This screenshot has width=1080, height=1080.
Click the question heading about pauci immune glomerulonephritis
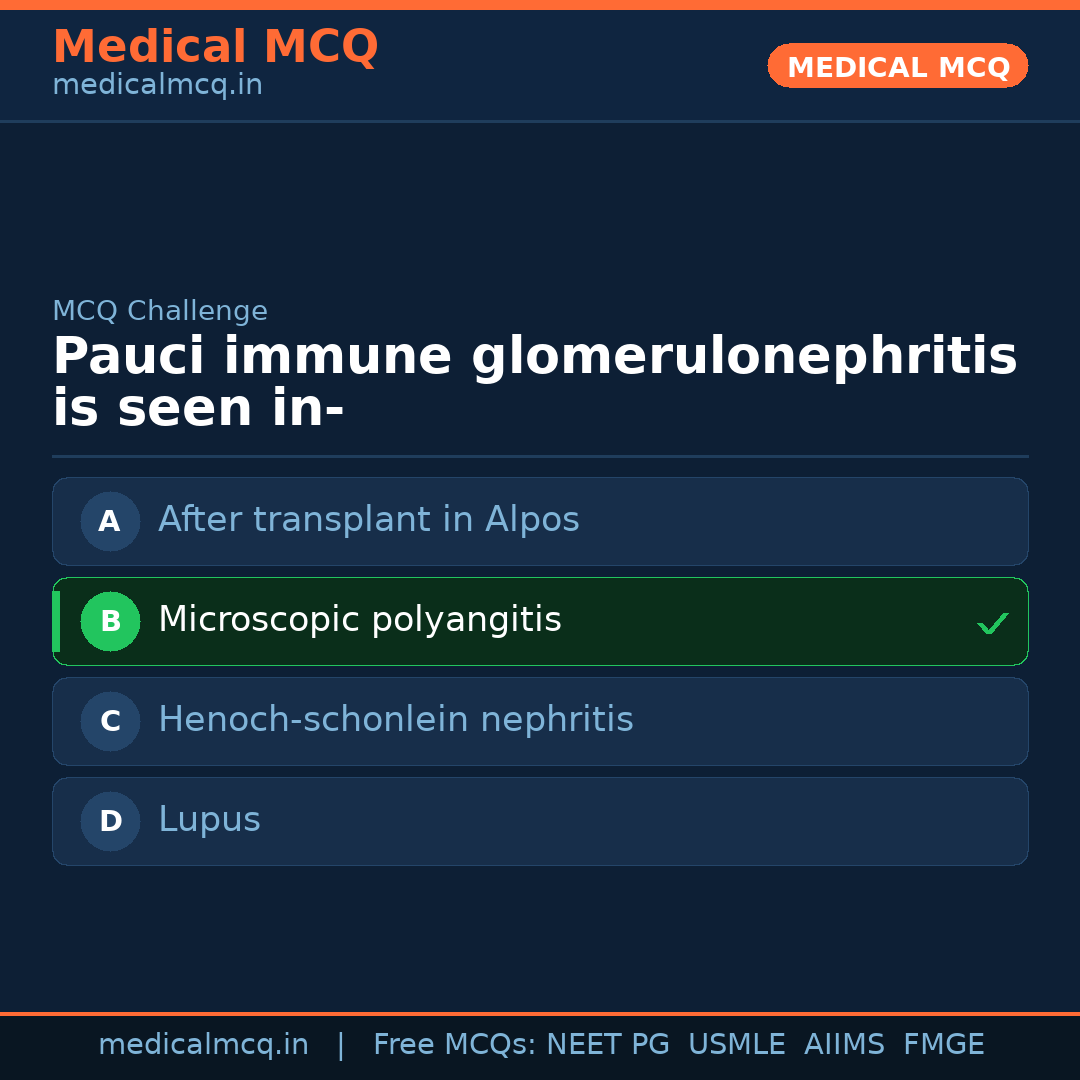(534, 383)
